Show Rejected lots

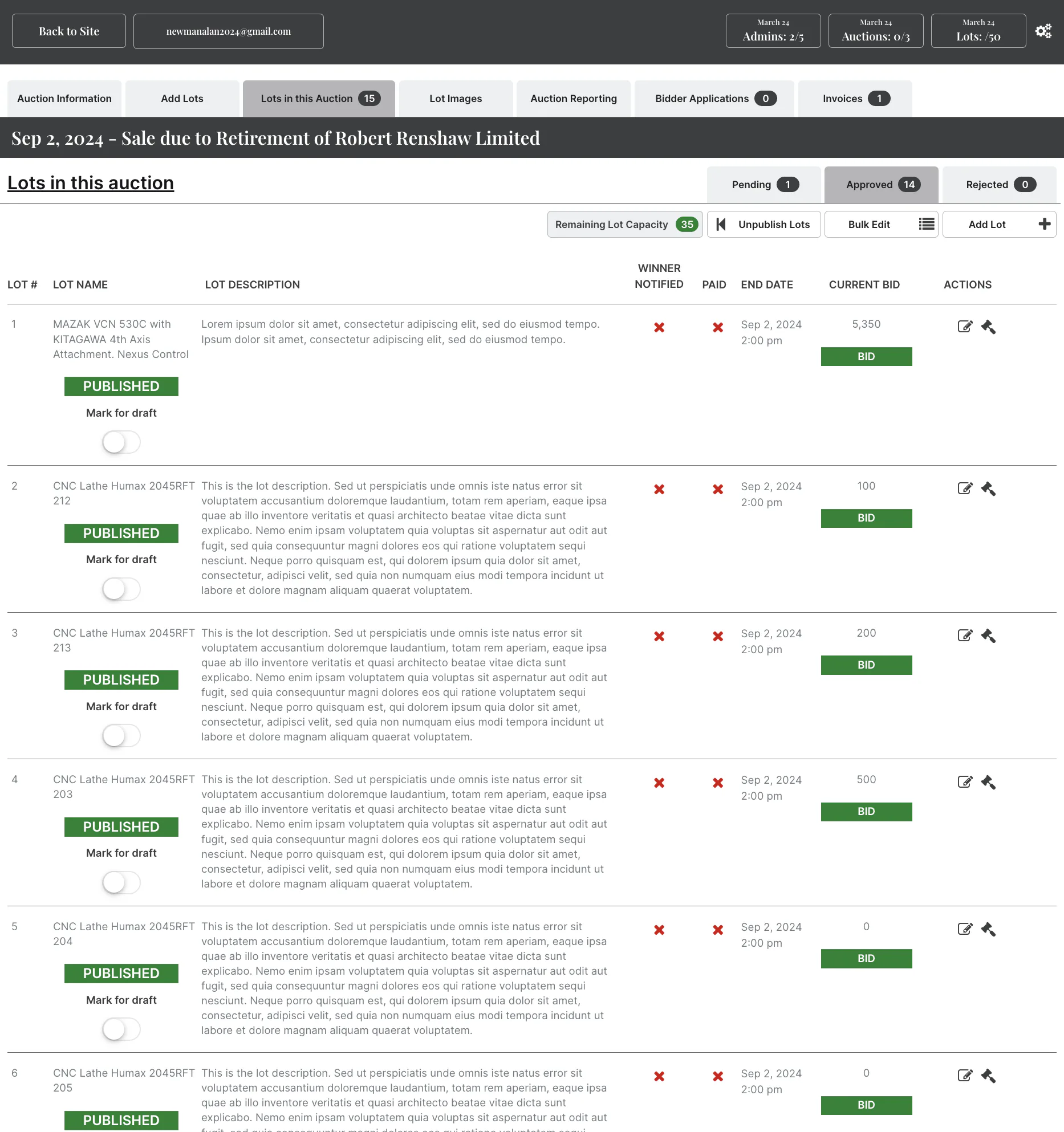pyautogui.click(x=1000, y=185)
